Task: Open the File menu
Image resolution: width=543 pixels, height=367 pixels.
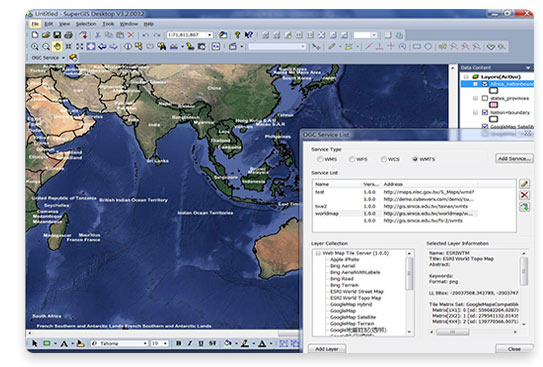Action: click(35, 24)
